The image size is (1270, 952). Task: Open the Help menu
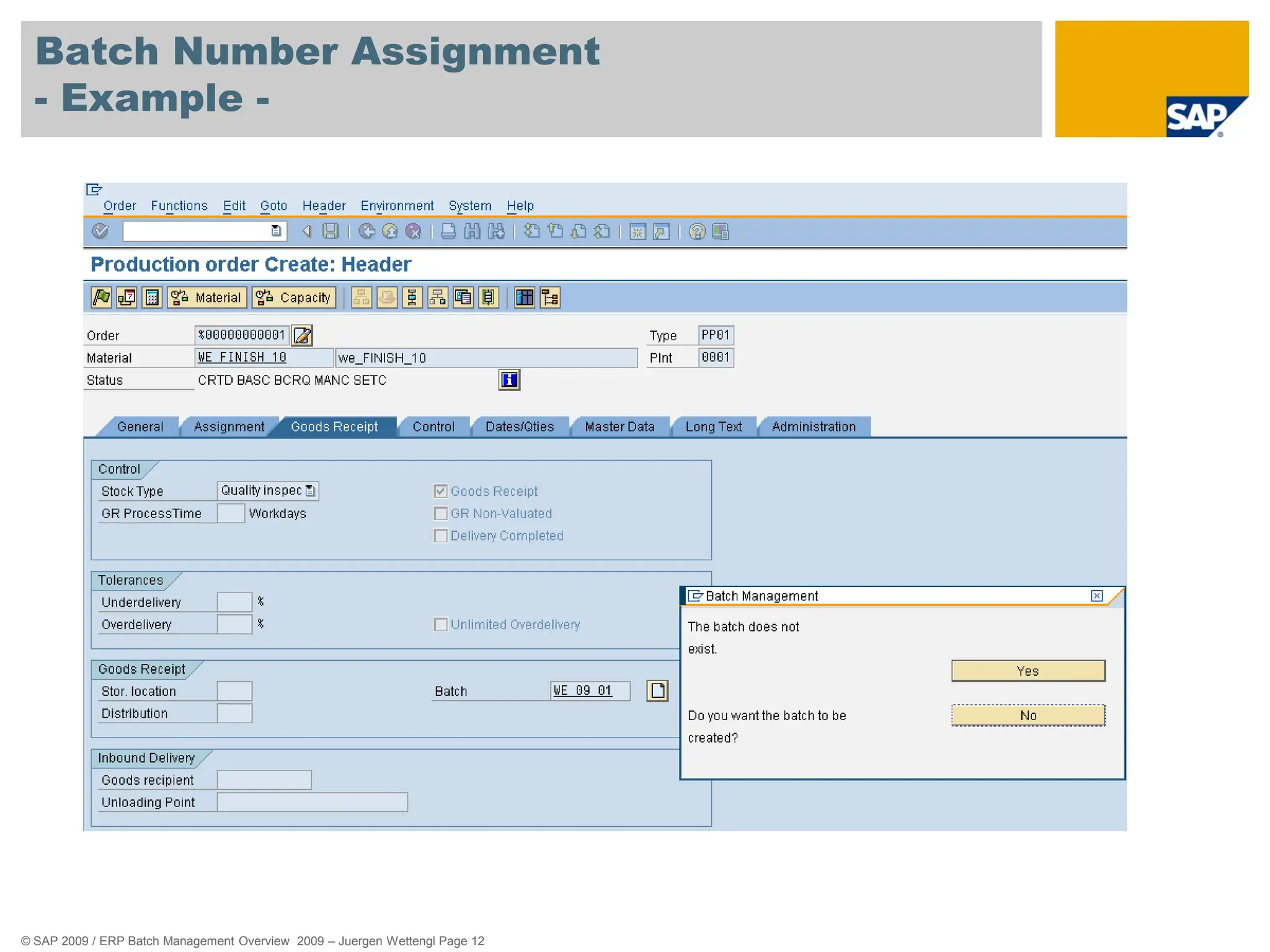pos(520,206)
